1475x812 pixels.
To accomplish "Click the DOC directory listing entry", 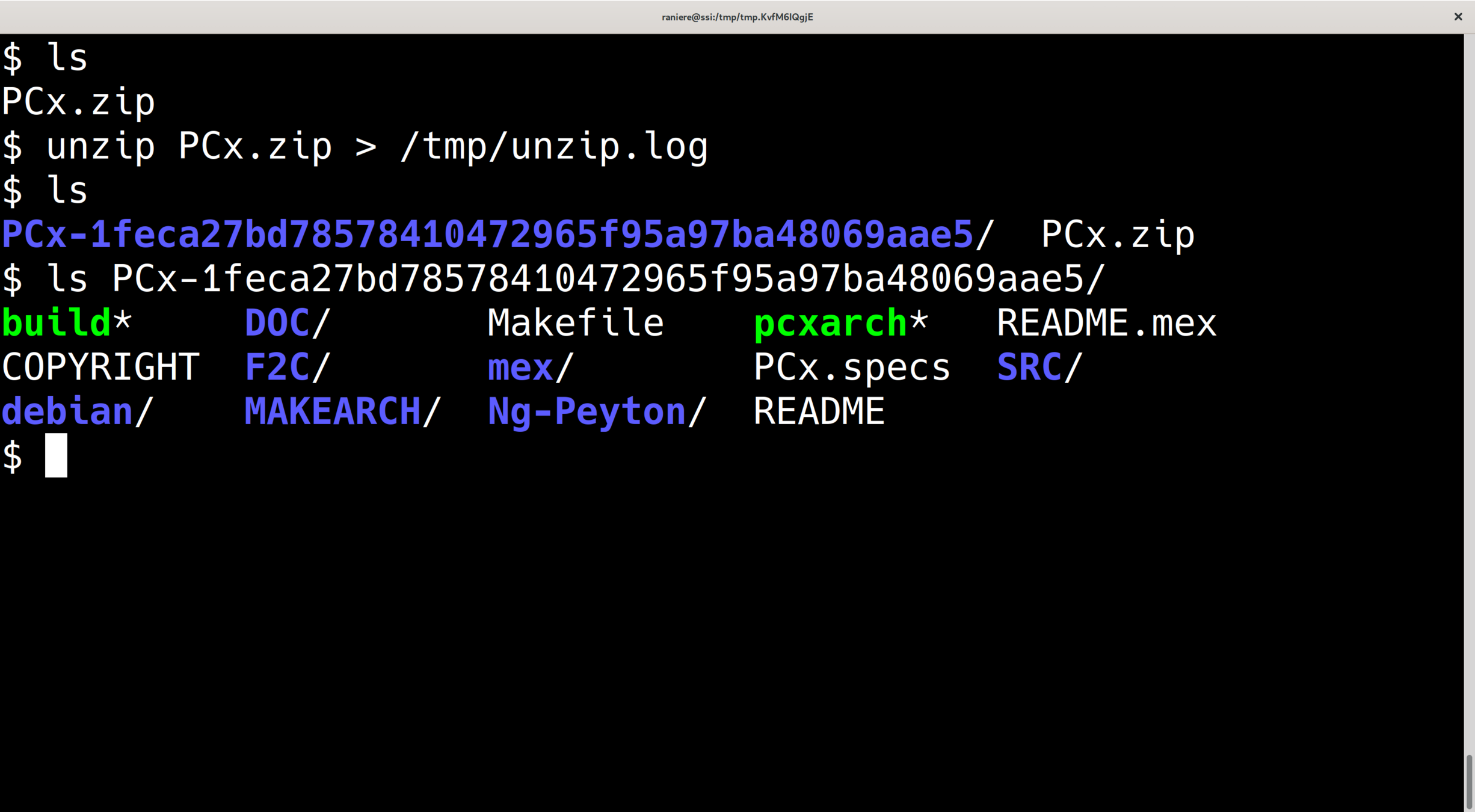I will (277, 323).
